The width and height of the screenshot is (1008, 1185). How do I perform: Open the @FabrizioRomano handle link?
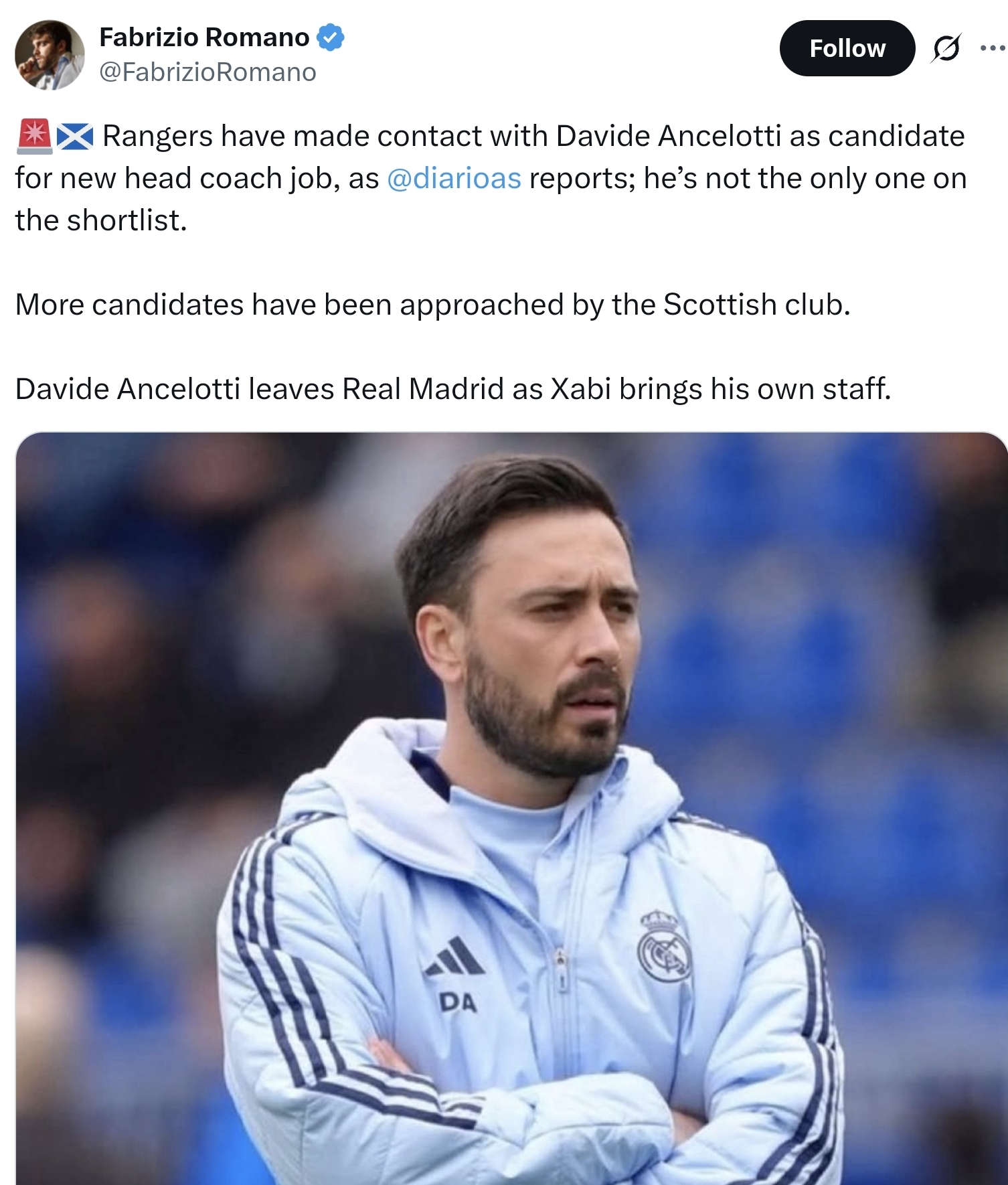[207, 72]
